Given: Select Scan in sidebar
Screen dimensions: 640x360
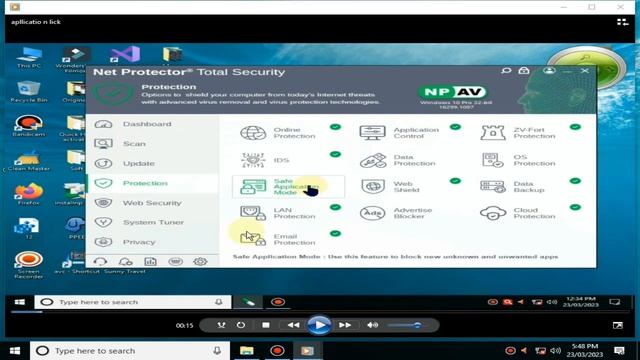Looking at the screenshot, I should [152, 144].
